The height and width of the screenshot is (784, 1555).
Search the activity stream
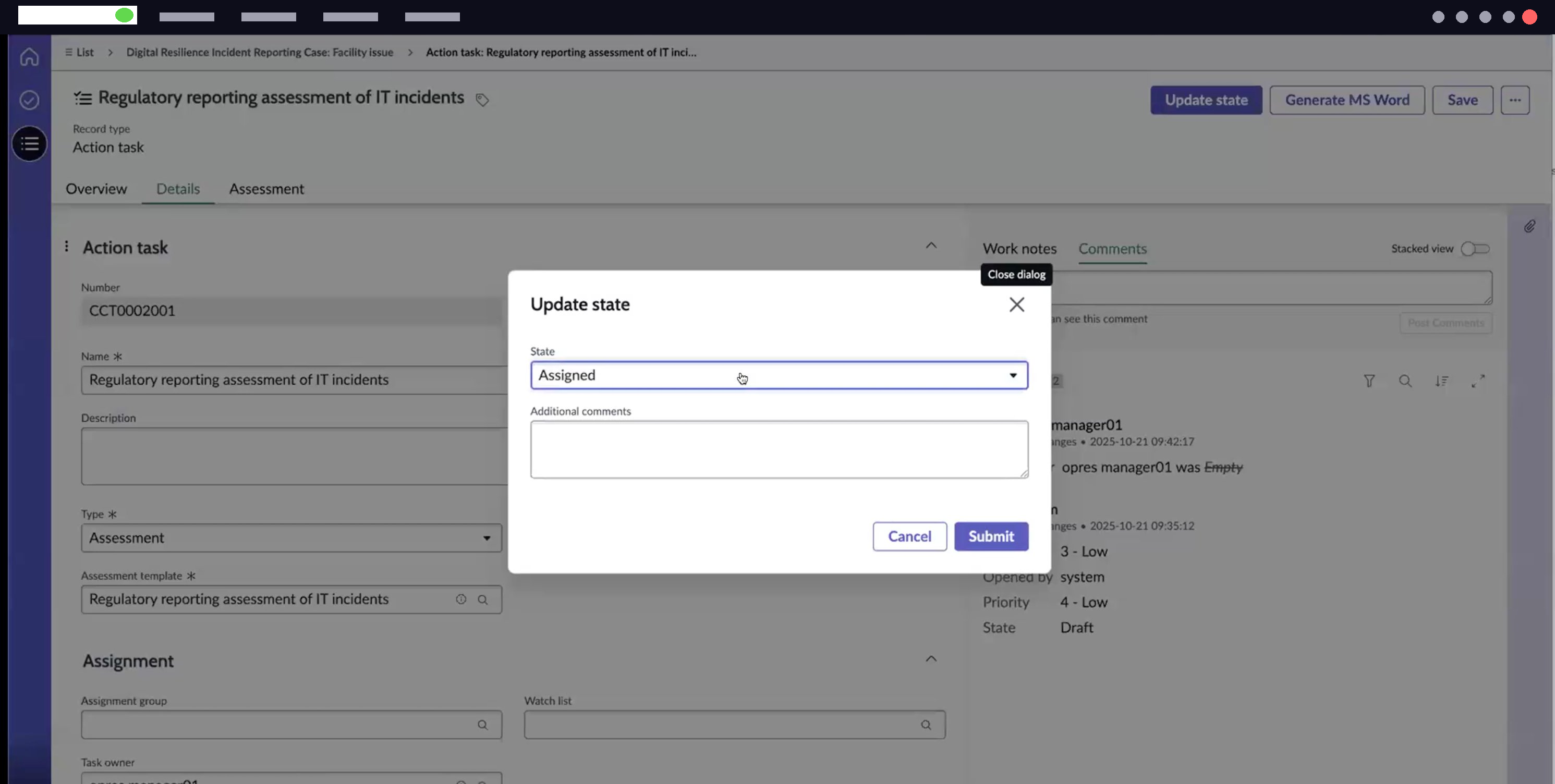[x=1405, y=381]
